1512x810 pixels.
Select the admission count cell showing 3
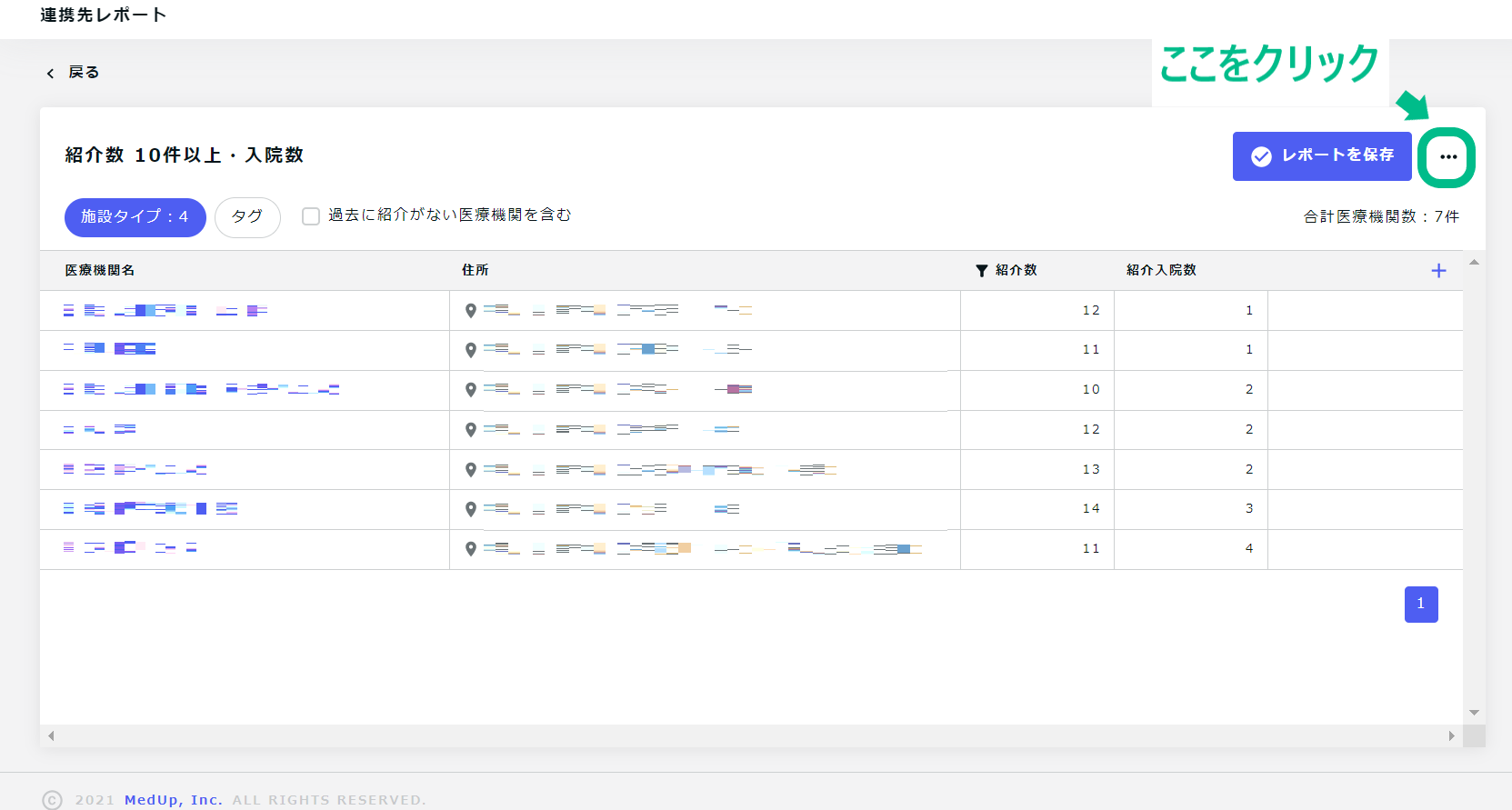pos(1191,509)
